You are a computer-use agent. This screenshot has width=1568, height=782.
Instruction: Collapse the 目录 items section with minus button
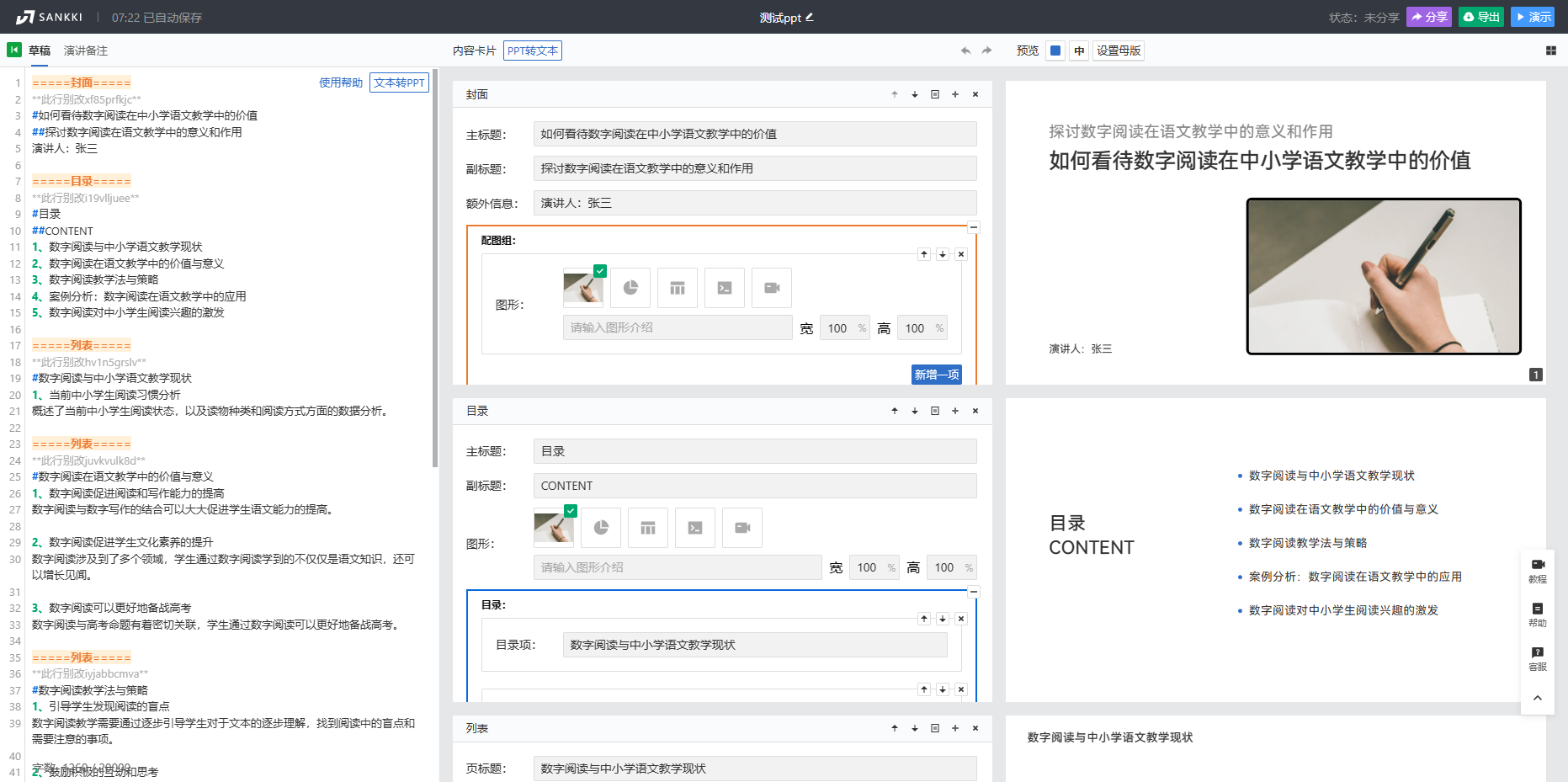click(x=974, y=592)
